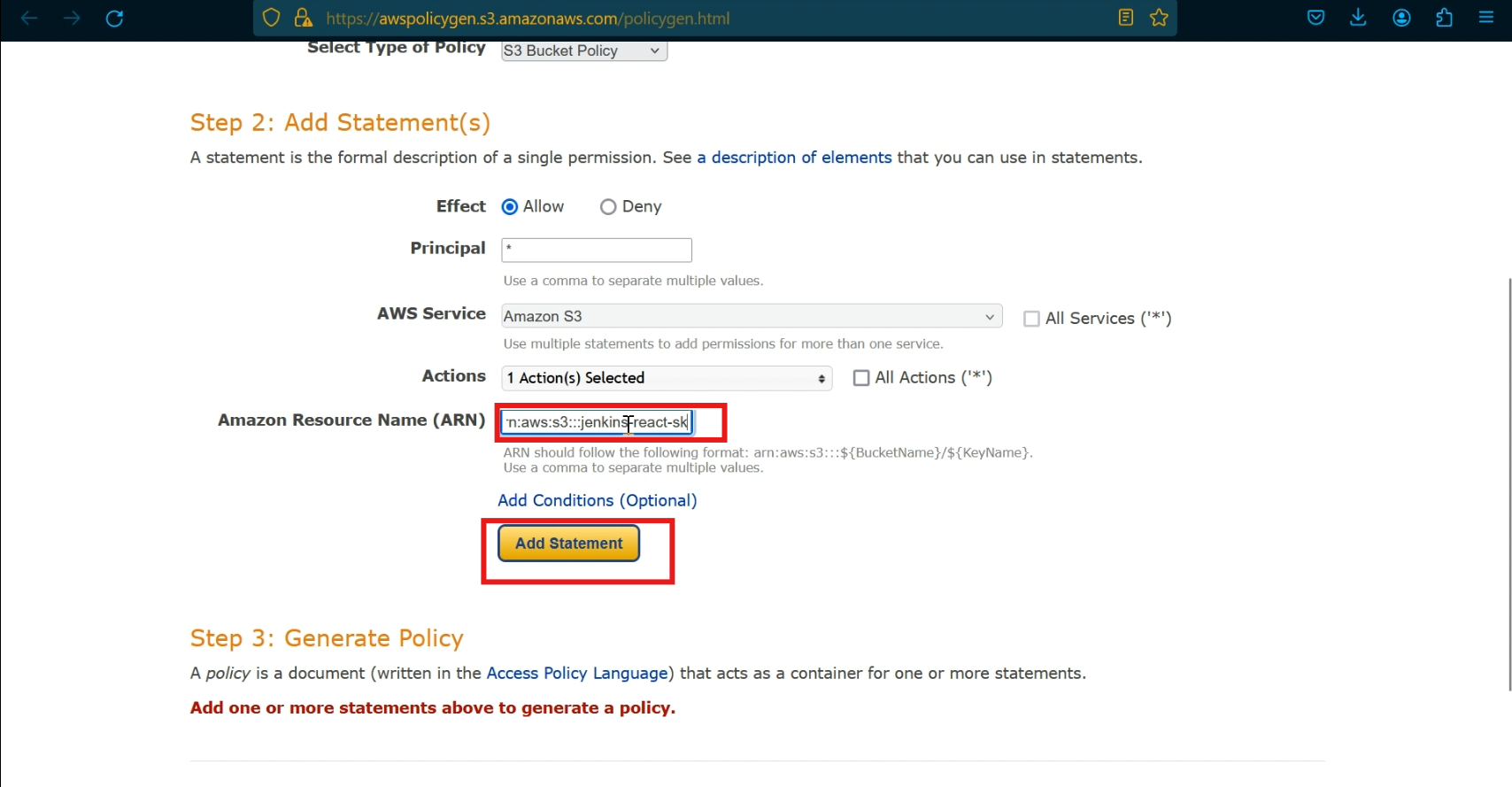Open the hamburger application menu

coord(1486,18)
